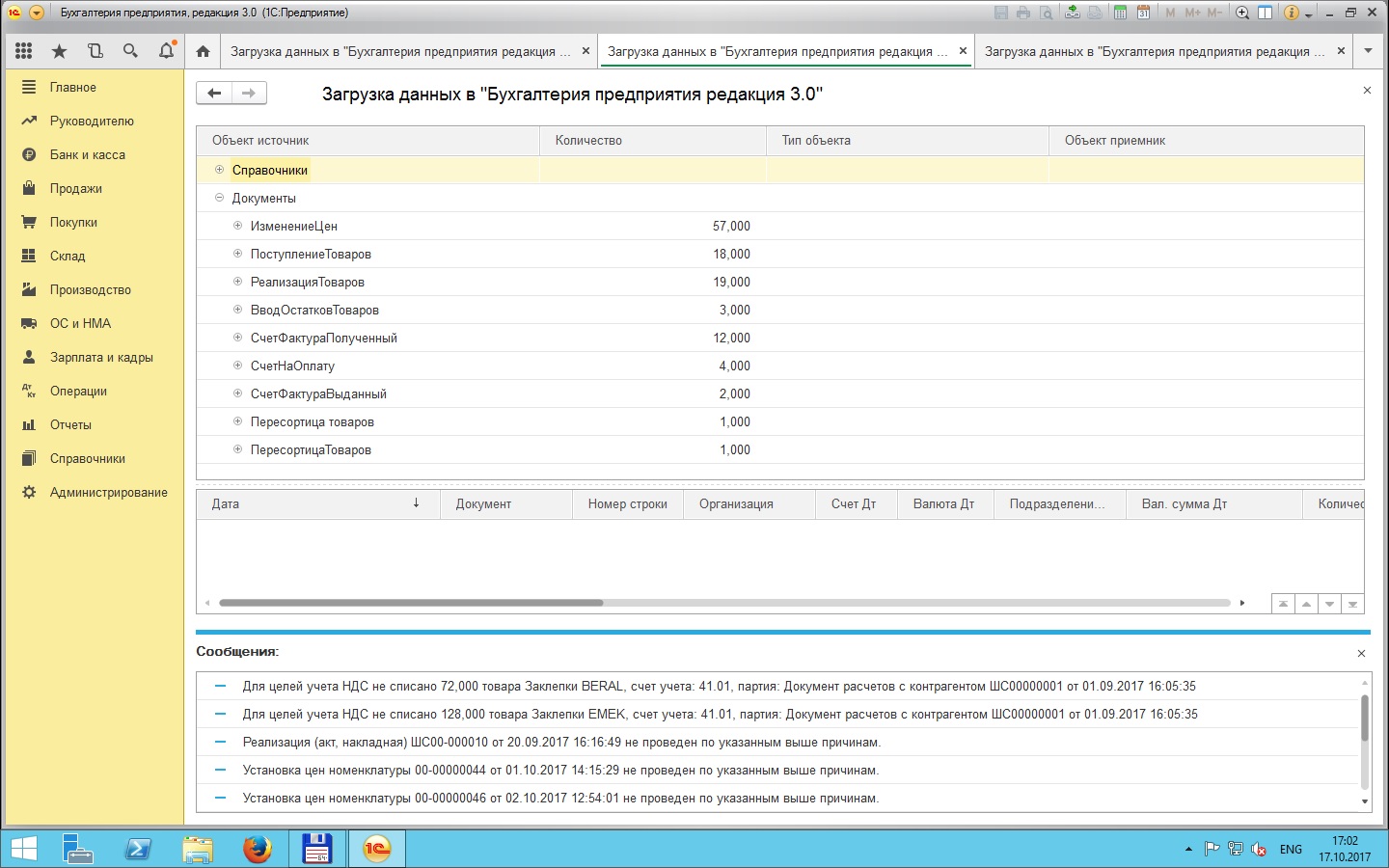The height and width of the screenshot is (868, 1389).
Task: Click the Forward arrow navigation button
Action: [x=249, y=93]
